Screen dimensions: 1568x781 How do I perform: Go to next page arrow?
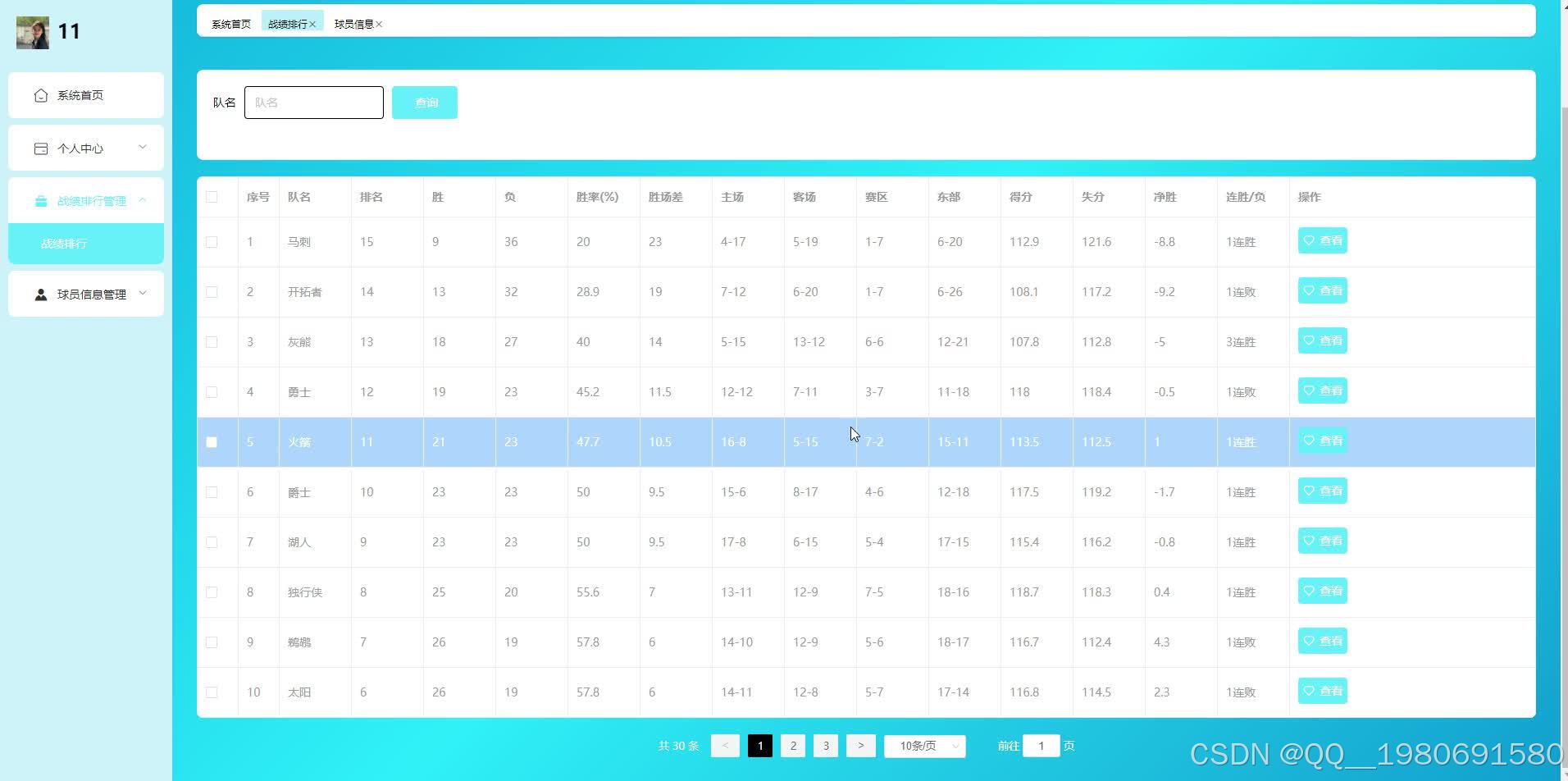click(x=860, y=746)
